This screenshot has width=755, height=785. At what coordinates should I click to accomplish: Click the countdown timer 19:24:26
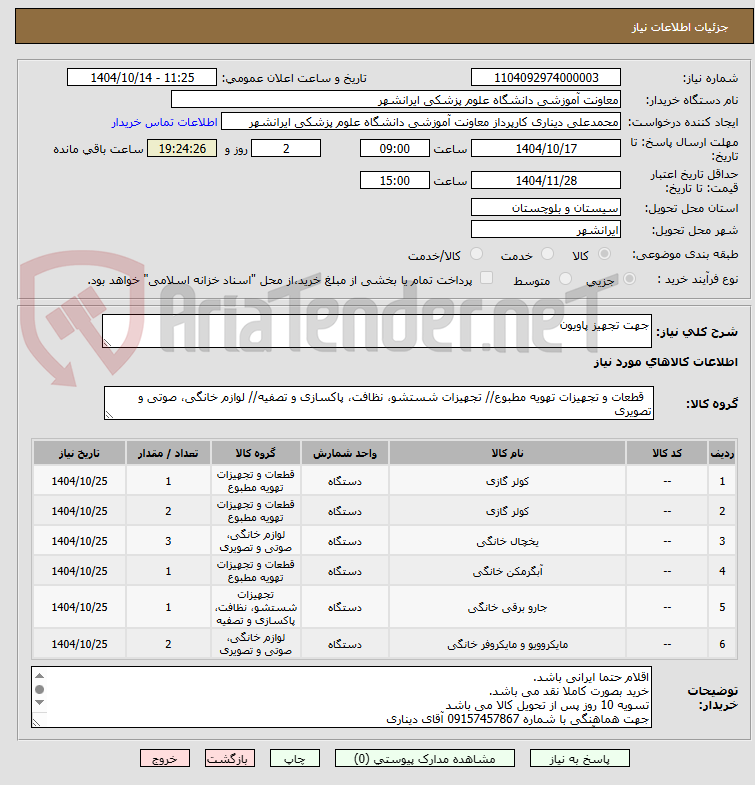[x=182, y=149]
